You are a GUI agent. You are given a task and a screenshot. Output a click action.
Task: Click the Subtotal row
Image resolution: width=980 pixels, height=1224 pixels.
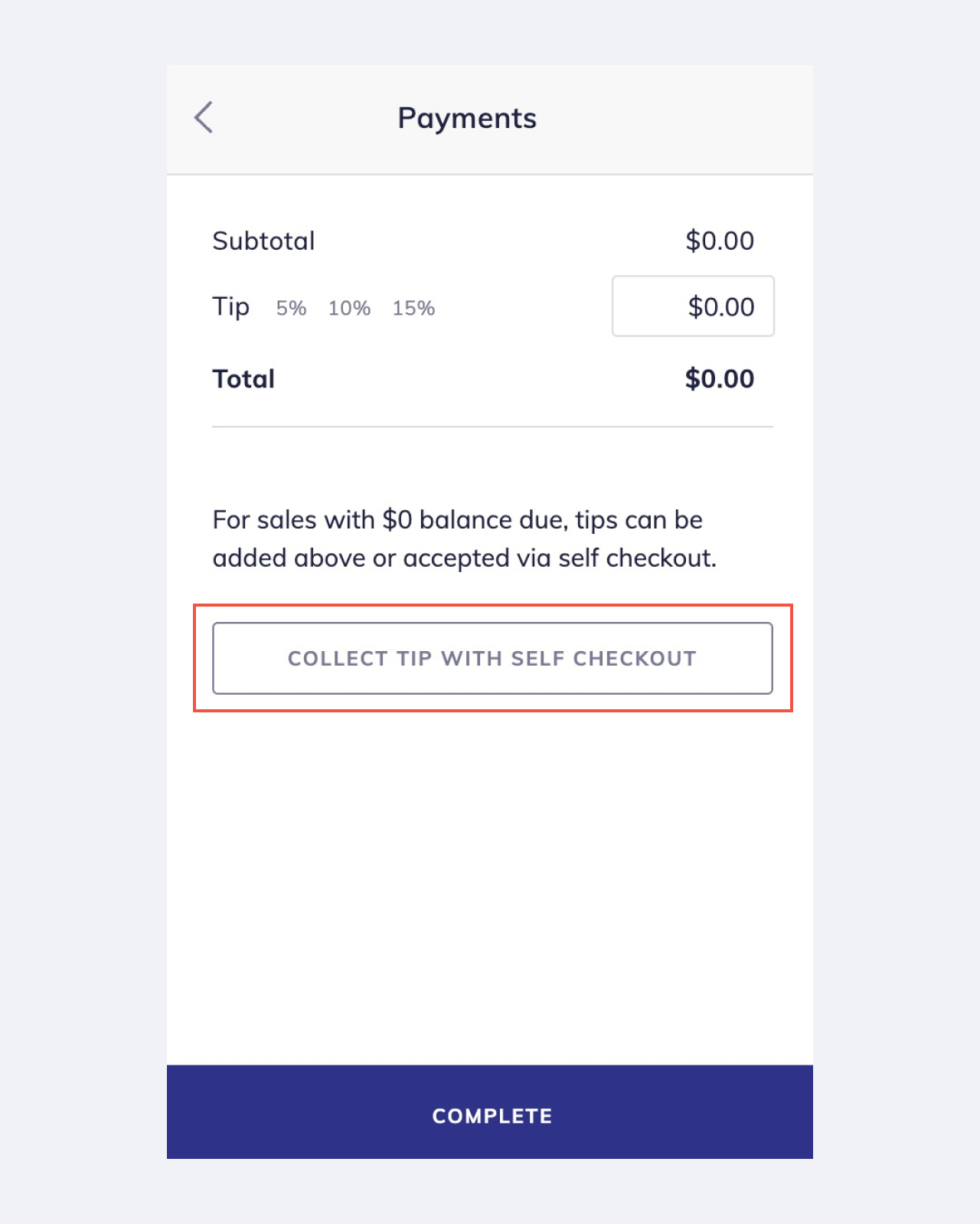pos(264,240)
